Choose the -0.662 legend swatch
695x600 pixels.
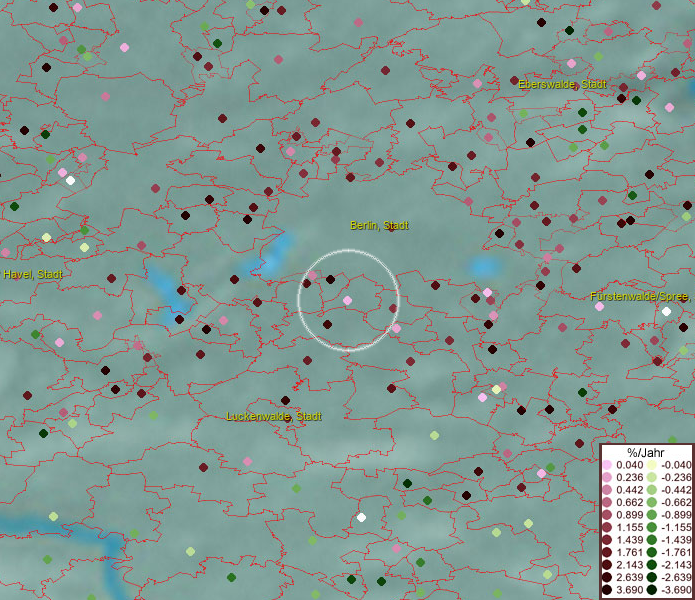651,502
